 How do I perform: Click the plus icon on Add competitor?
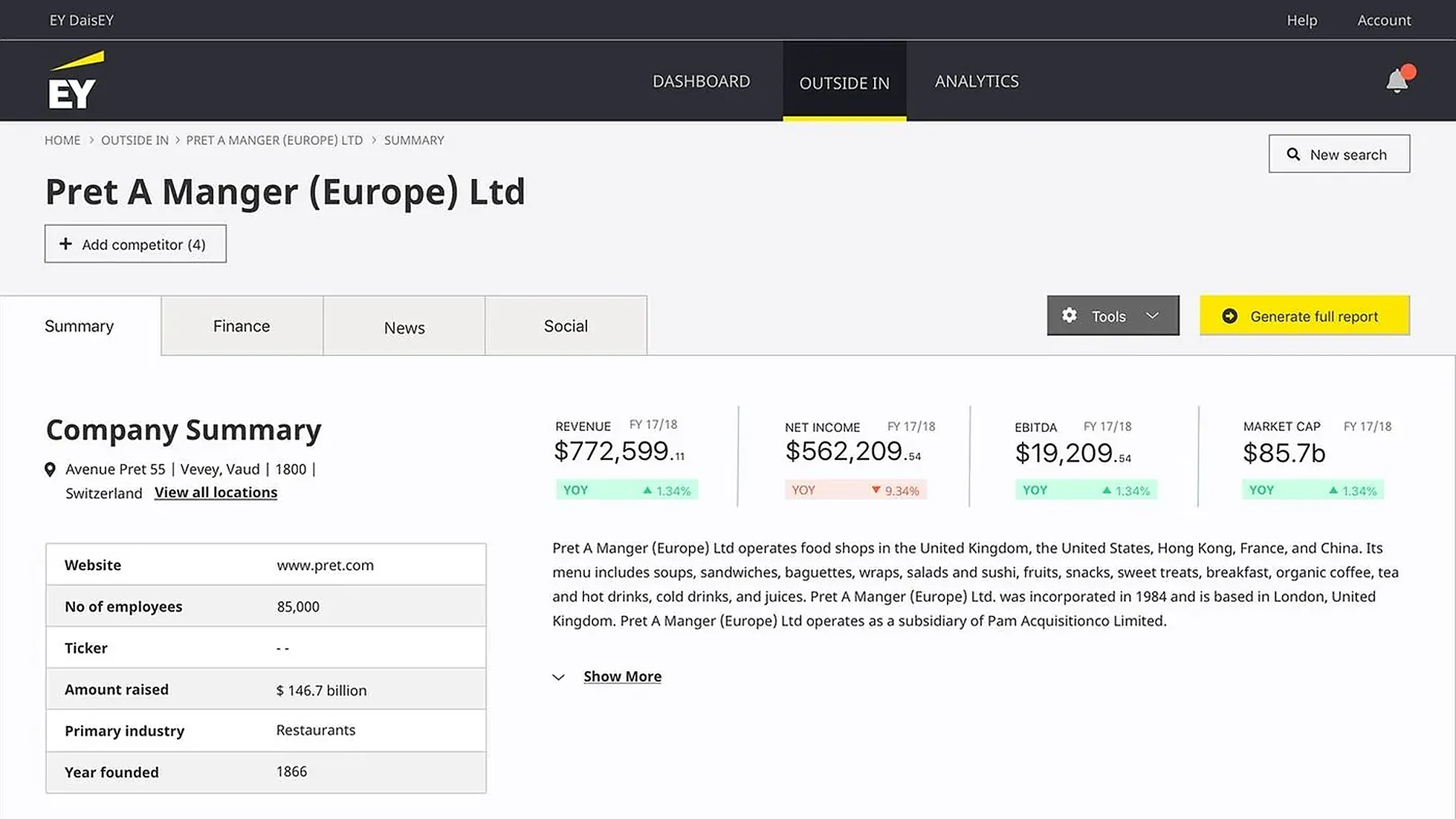(65, 244)
